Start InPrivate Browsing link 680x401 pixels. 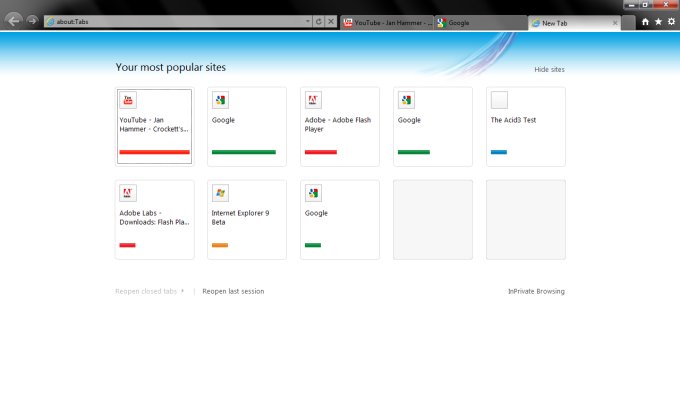[x=536, y=291]
